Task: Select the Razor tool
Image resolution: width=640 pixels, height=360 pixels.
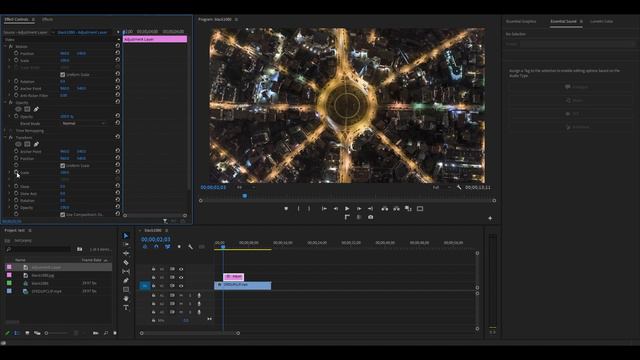Action: 126,262
